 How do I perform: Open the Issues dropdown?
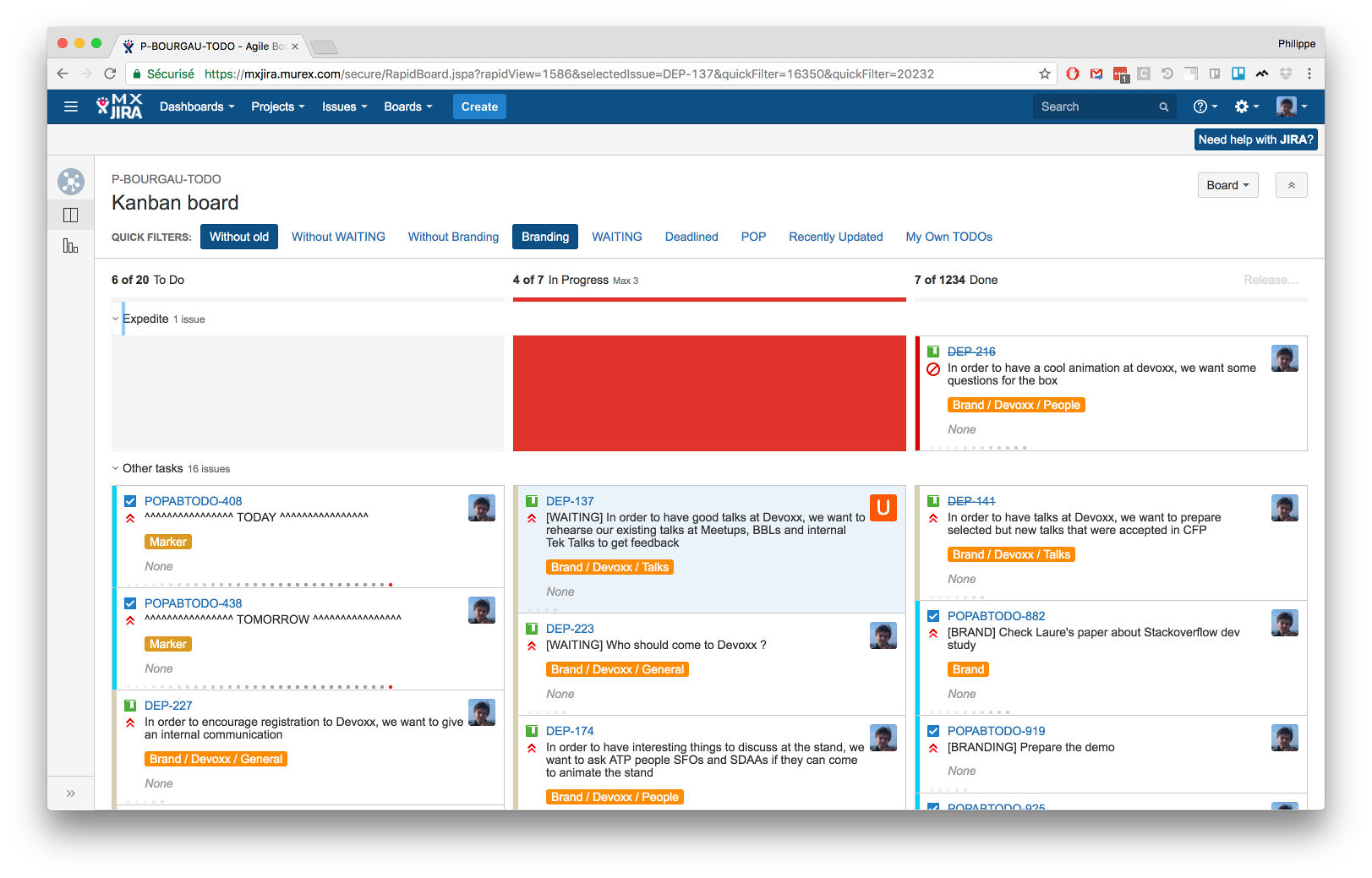(345, 106)
